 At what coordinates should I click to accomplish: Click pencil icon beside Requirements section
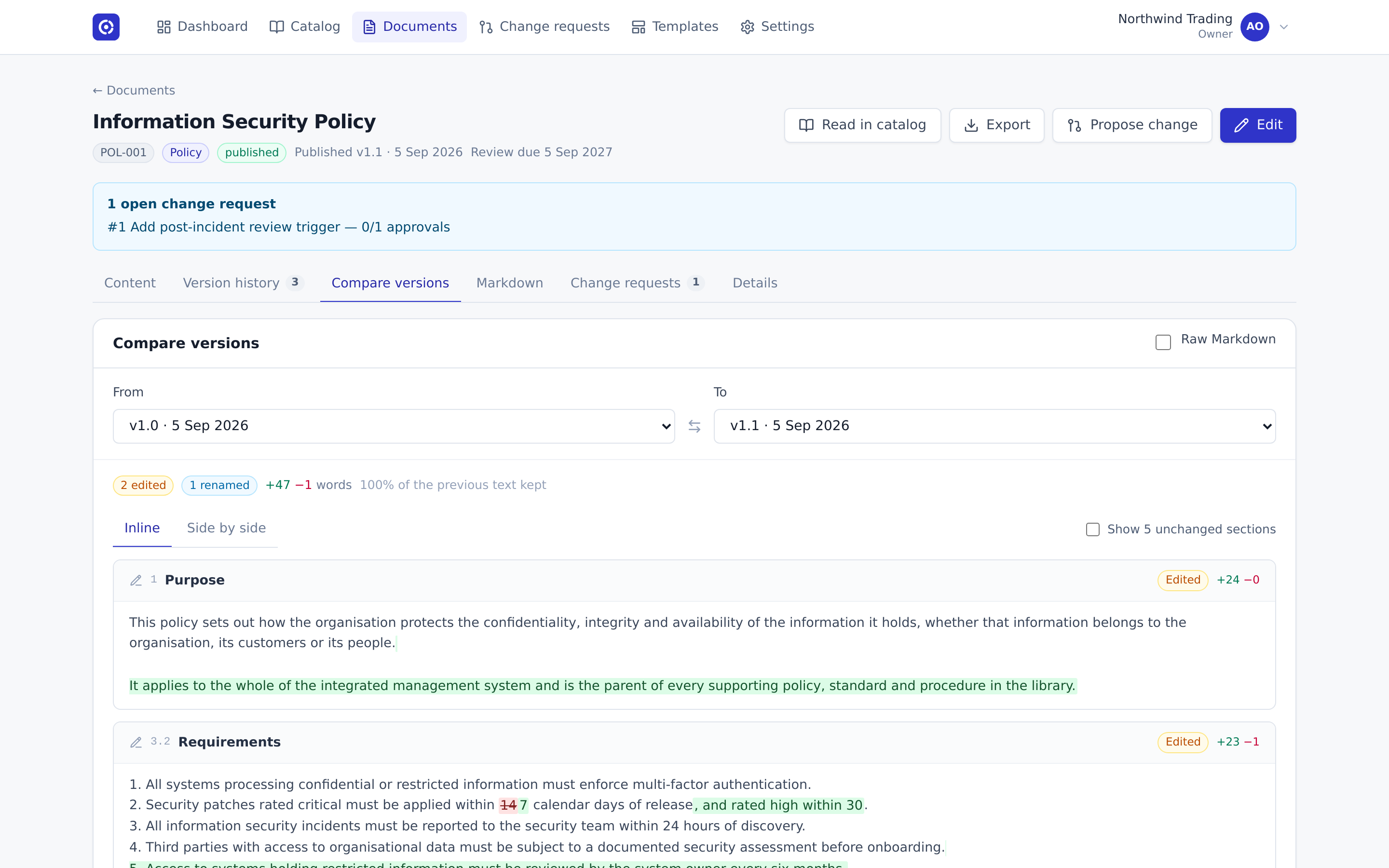coord(136,742)
